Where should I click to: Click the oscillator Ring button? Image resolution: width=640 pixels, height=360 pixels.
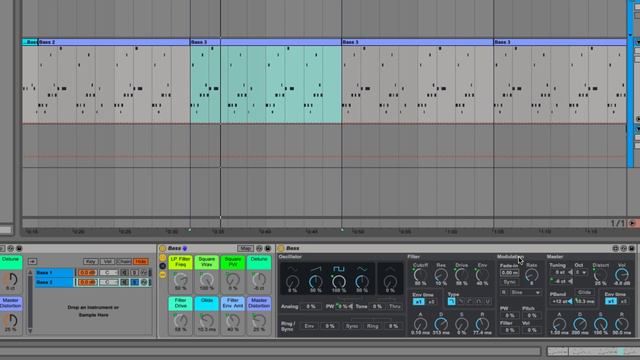pyautogui.click(x=372, y=326)
